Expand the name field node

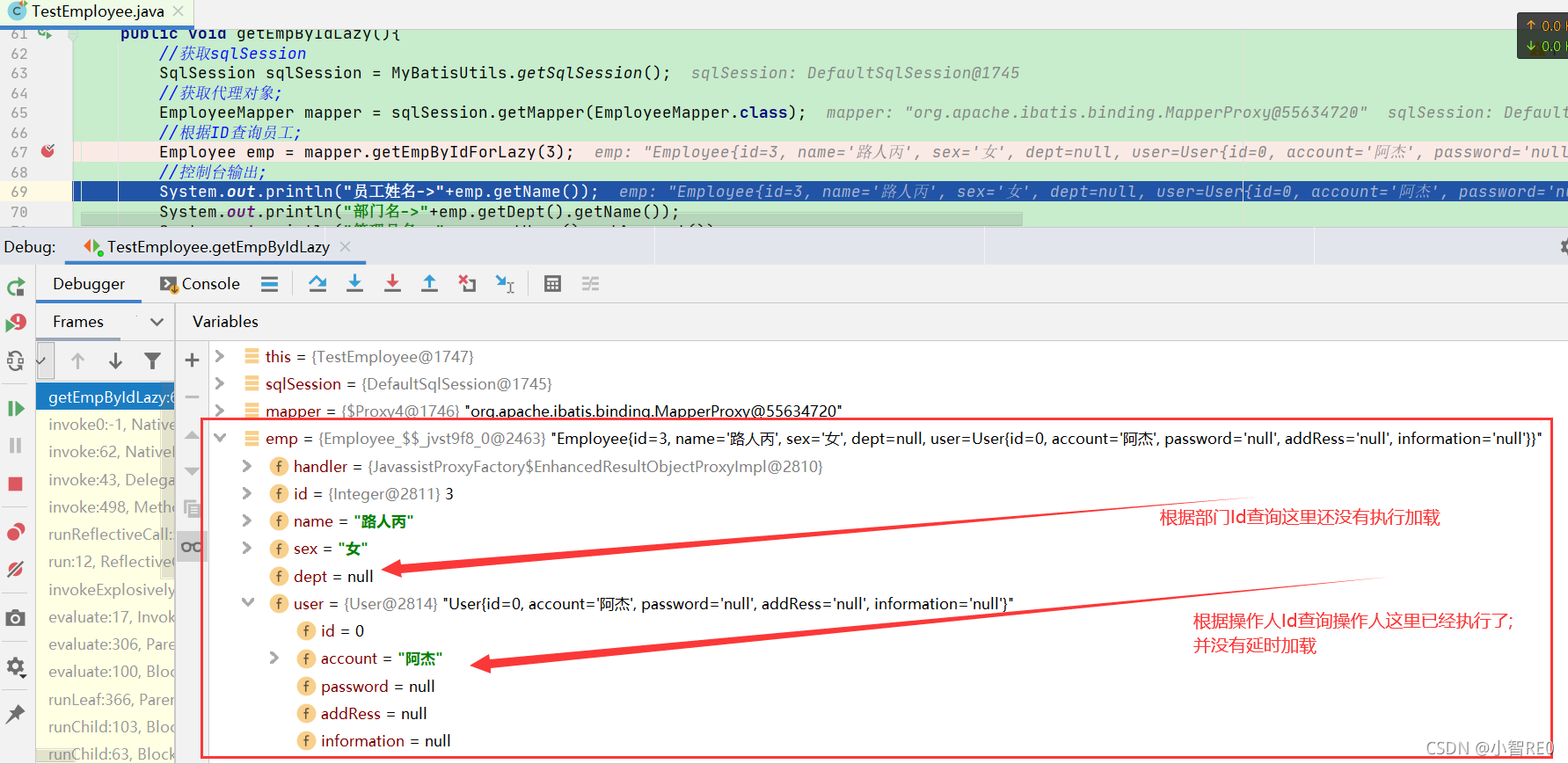click(x=247, y=520)
